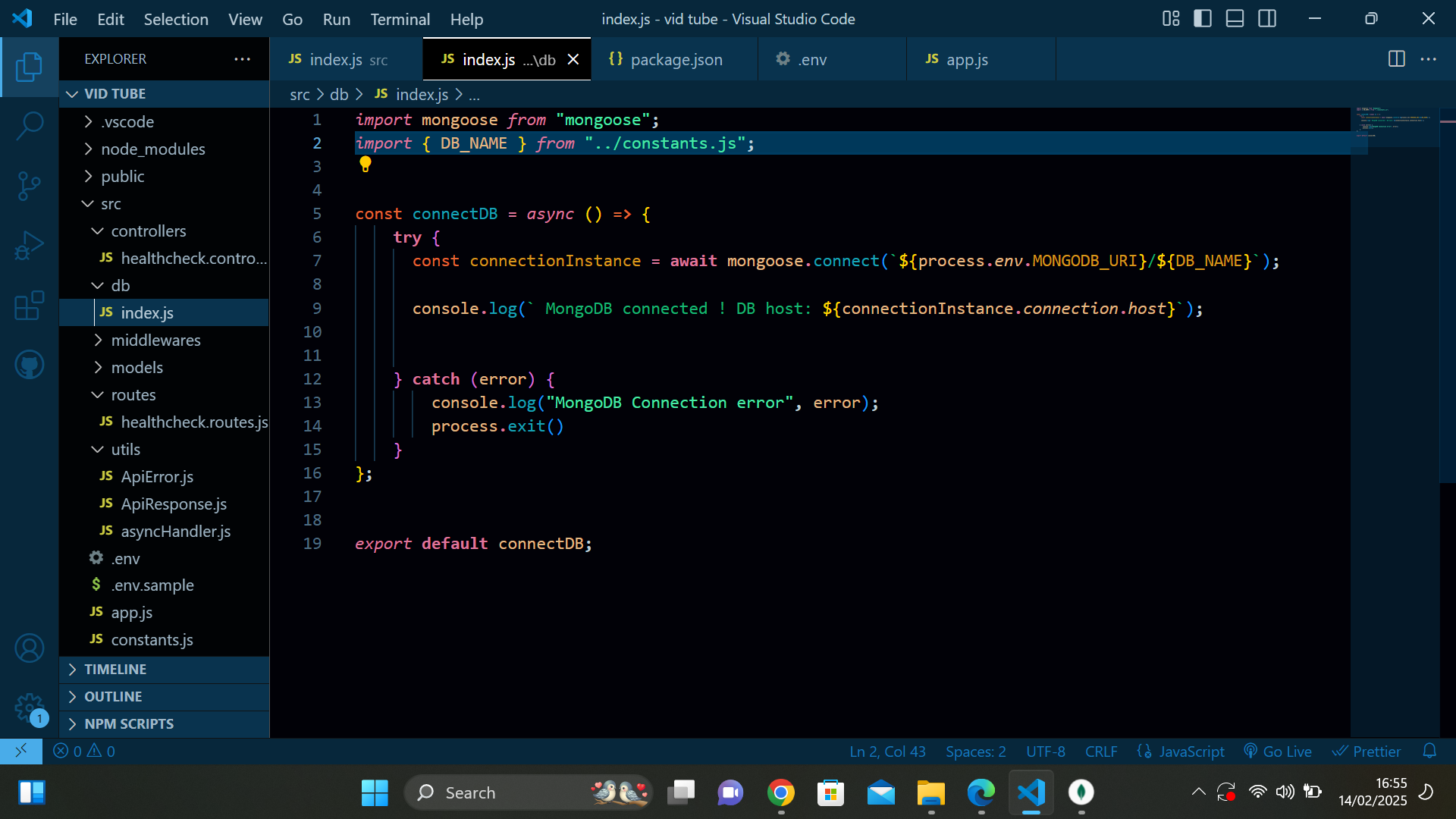Screen dimensions: 1456x819
Task: Open the Run and Debug view
Action: [x=29, y=246]
